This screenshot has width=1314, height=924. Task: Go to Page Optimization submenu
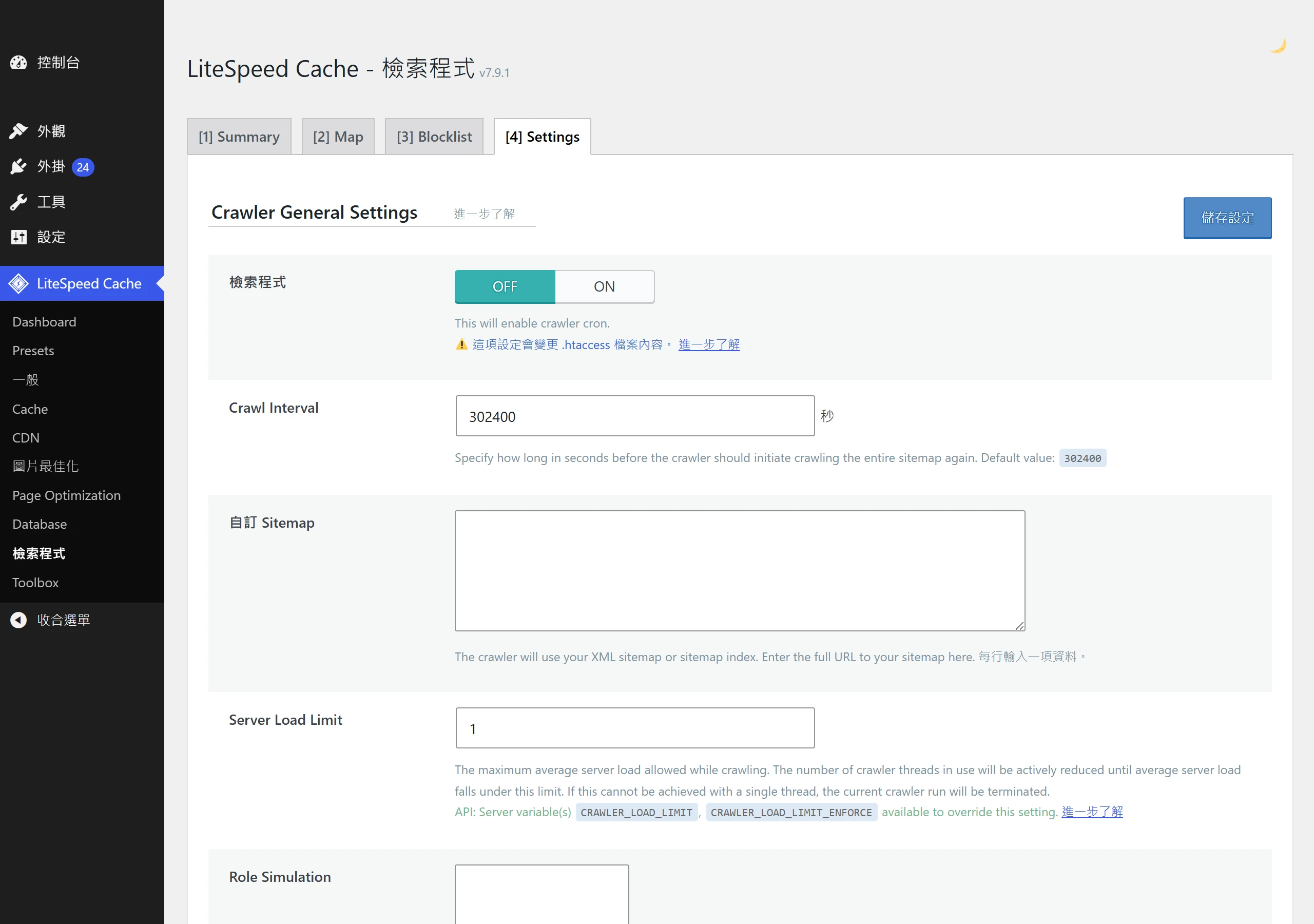click(66, 496)
